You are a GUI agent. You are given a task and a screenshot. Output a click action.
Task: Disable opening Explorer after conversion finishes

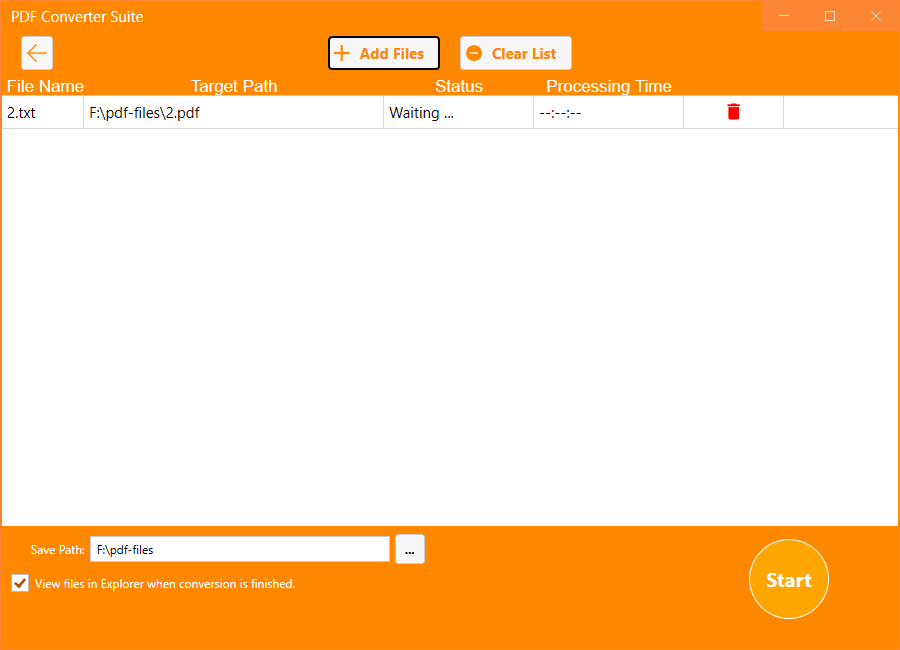pyautogui.click(x=19, y=583)
